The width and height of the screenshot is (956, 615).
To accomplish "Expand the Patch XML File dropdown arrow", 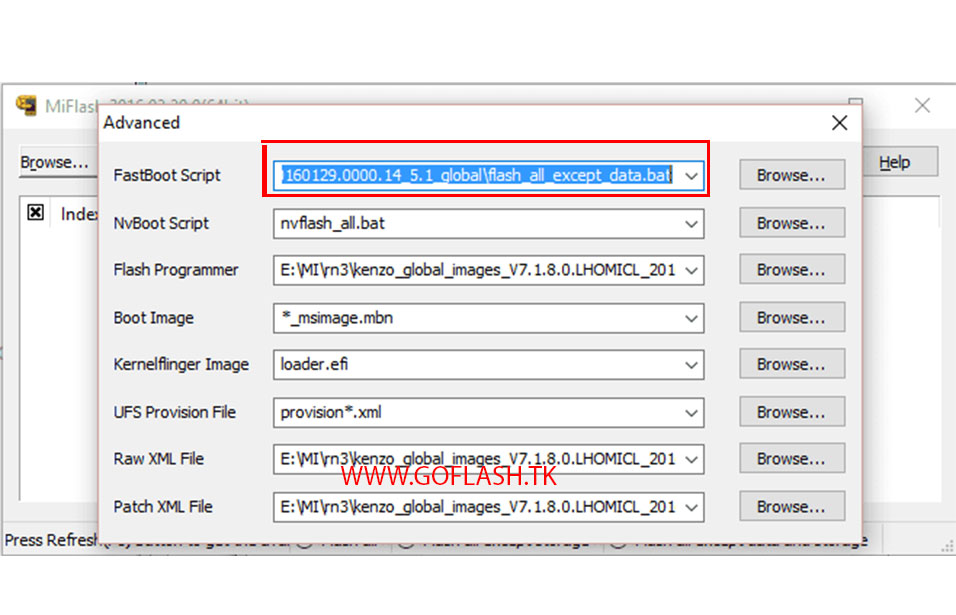I will point(691,507).
